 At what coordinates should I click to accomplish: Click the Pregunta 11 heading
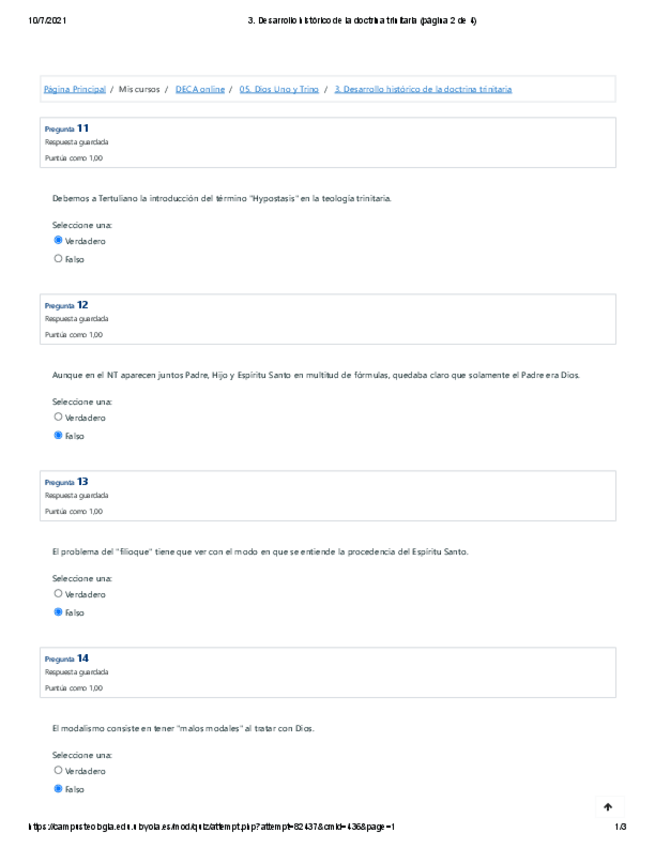coord(67,128)
